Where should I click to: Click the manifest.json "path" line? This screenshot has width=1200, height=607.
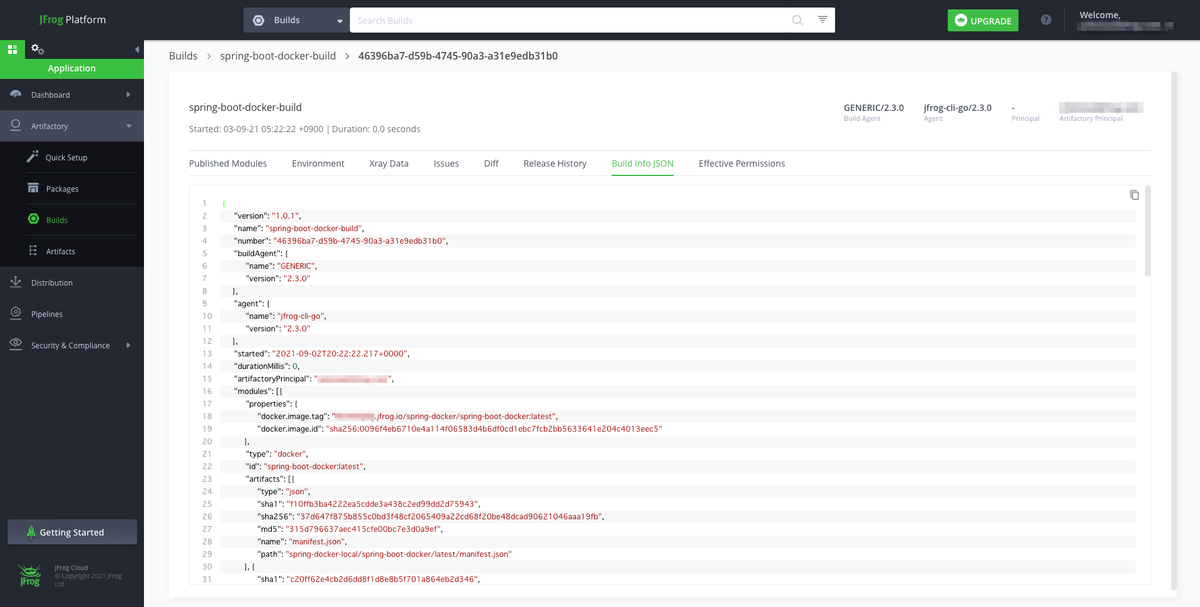[x=386, y=553]
